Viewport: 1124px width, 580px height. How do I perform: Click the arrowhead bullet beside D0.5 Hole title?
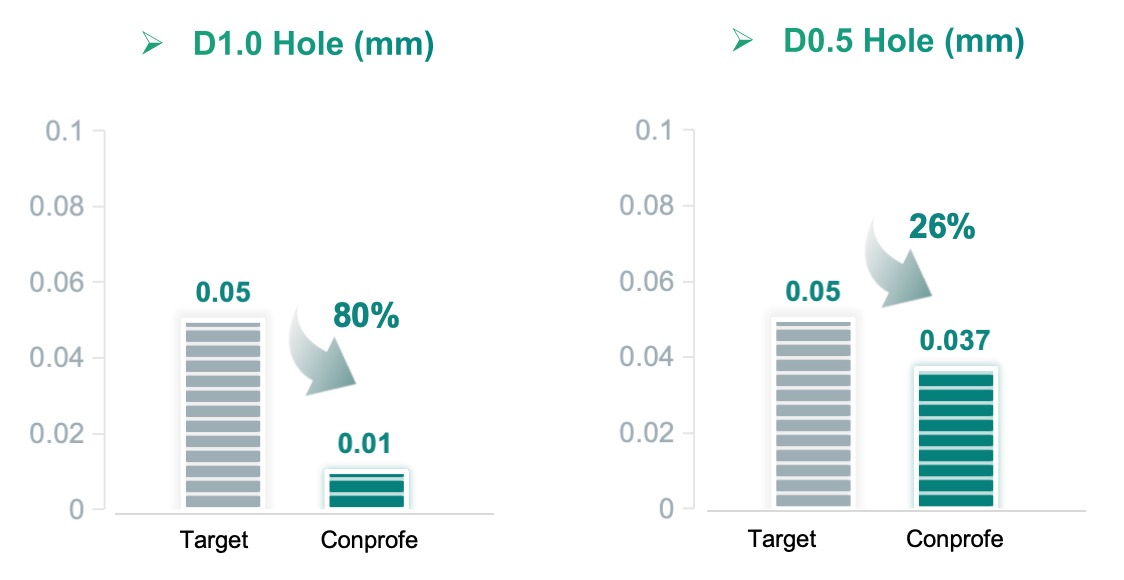pyautogui.click(x=742, y=41)
